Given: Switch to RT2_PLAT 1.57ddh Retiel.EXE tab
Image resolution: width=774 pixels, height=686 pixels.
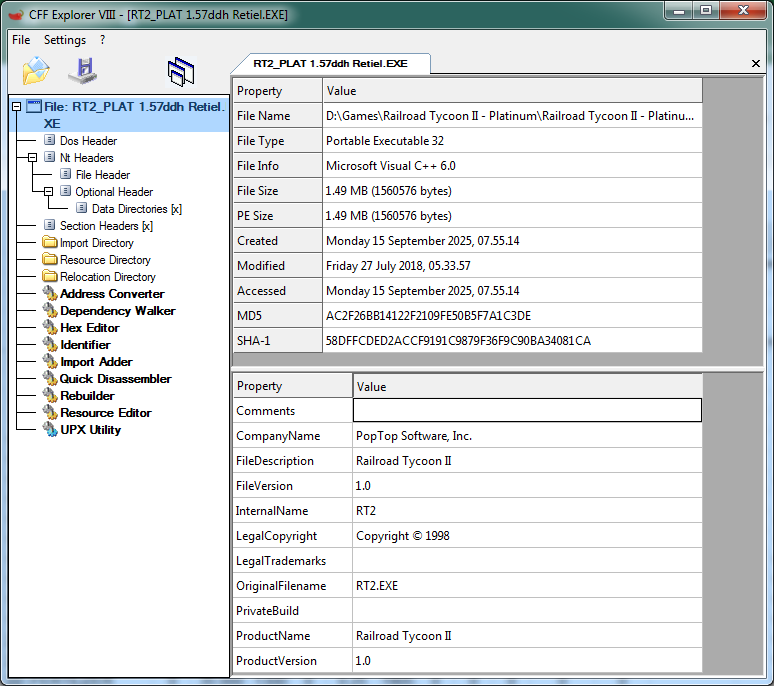Looking at the screenshot, I should (330, 63).
